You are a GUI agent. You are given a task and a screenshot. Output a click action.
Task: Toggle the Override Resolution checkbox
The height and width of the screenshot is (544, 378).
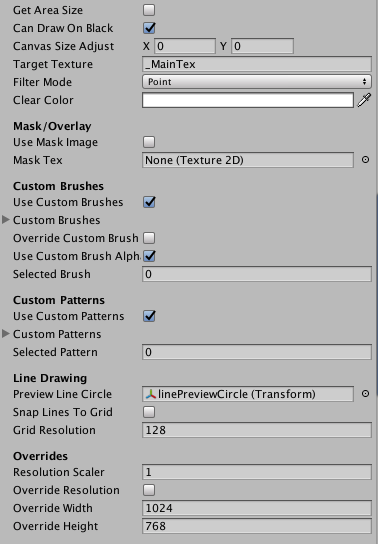[x=149, y=490]
